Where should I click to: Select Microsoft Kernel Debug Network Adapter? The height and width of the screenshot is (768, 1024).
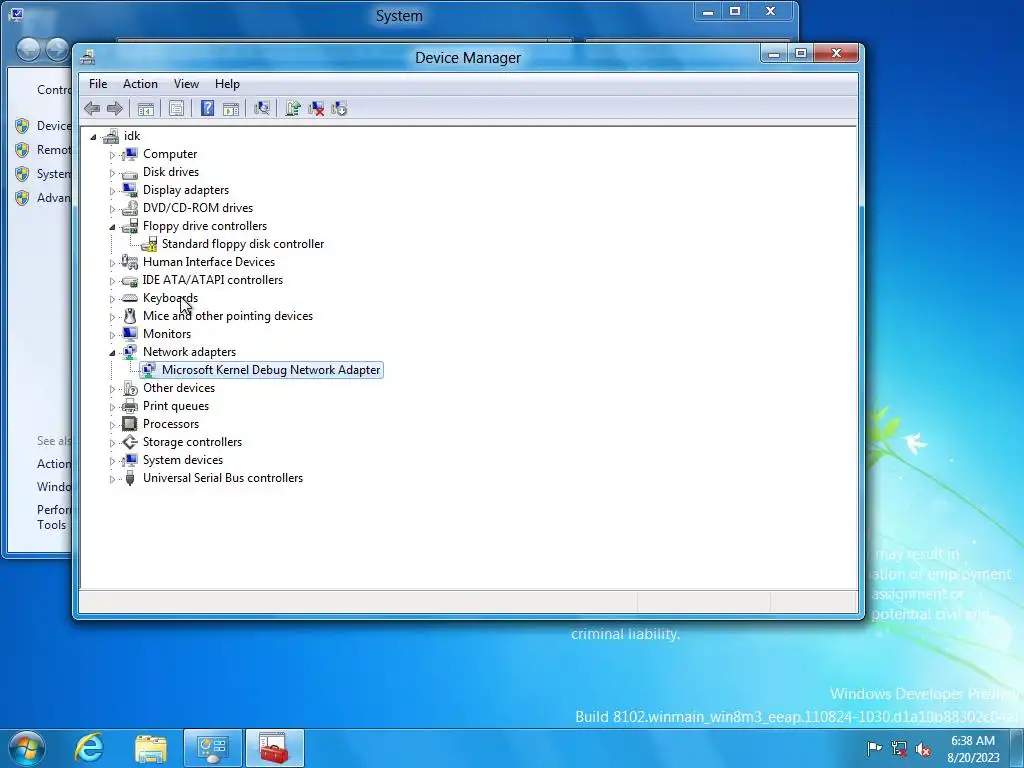271,370
